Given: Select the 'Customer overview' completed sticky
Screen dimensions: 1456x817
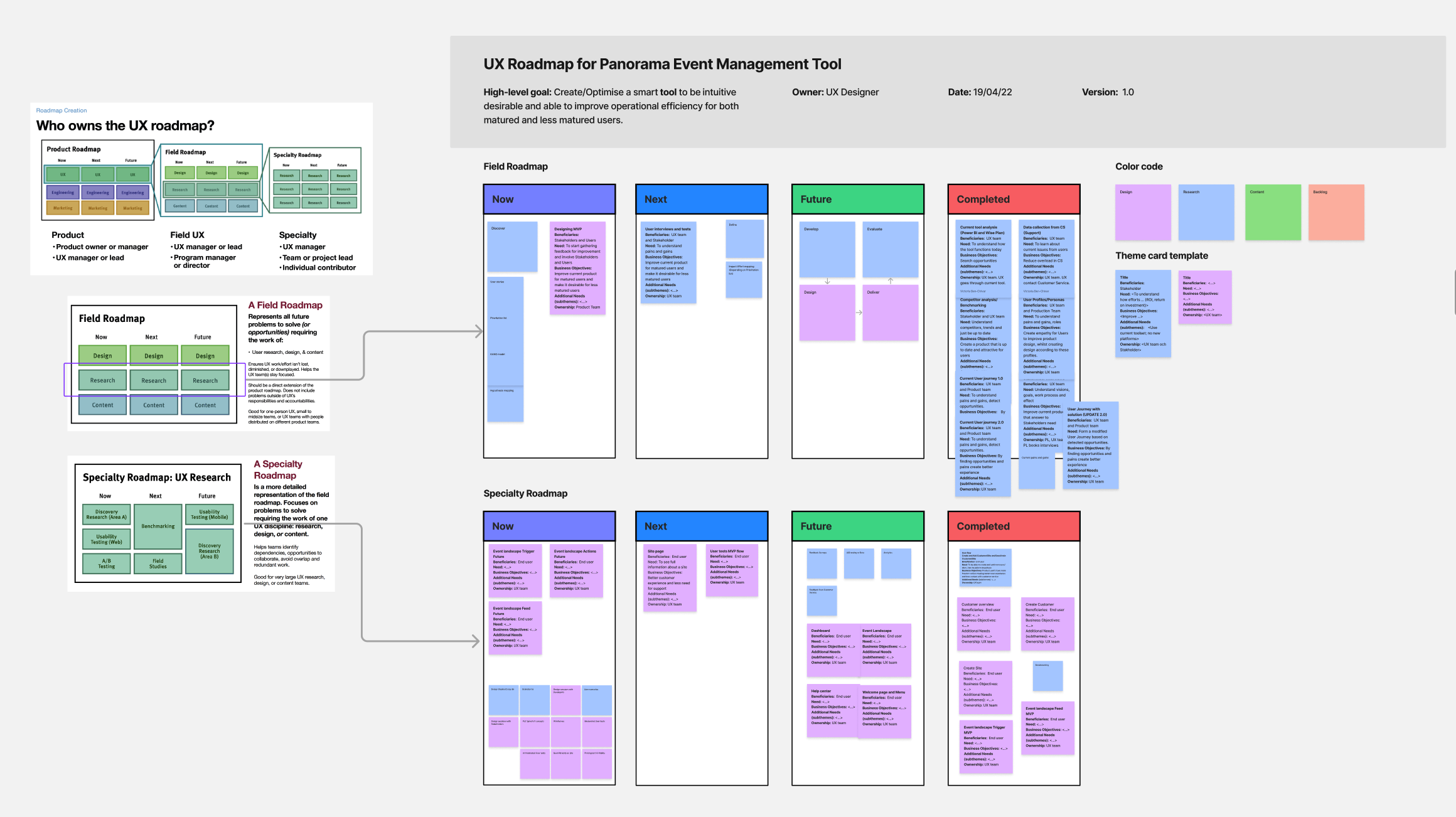Looking at the screenshot, I should pyautogui.click(x=984, y=624).
